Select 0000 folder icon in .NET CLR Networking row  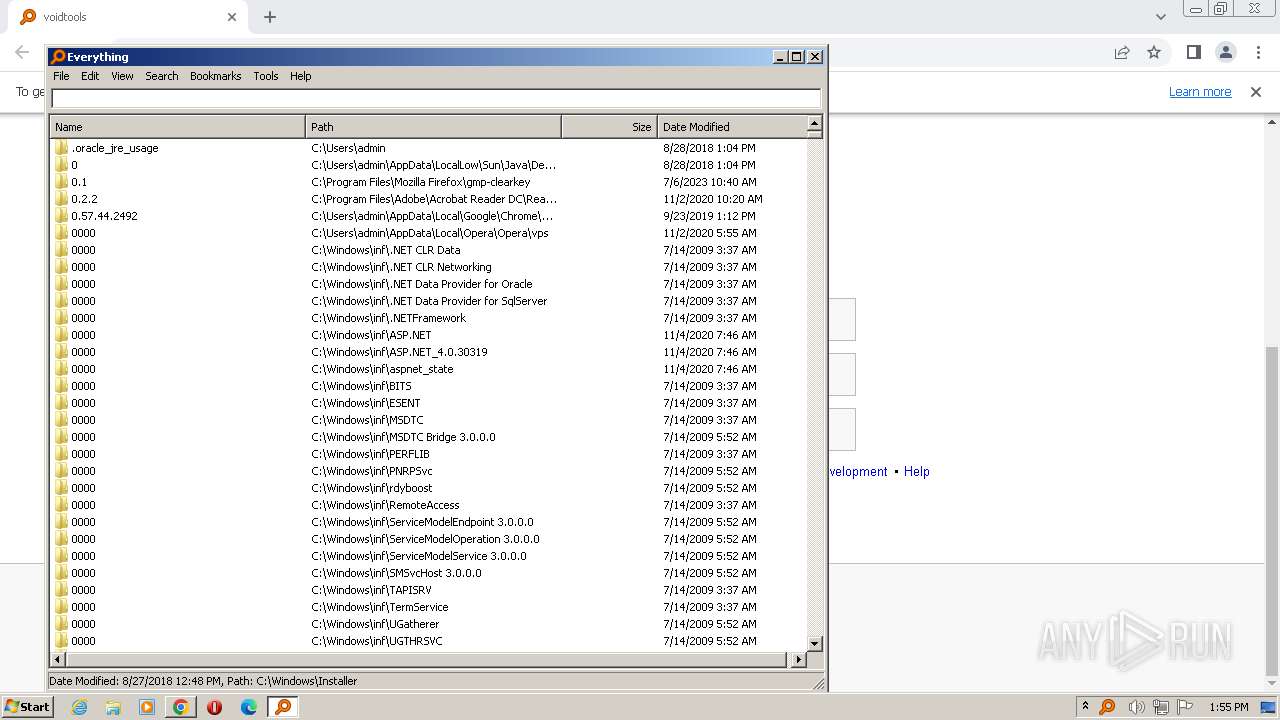[x=61, y=267]
